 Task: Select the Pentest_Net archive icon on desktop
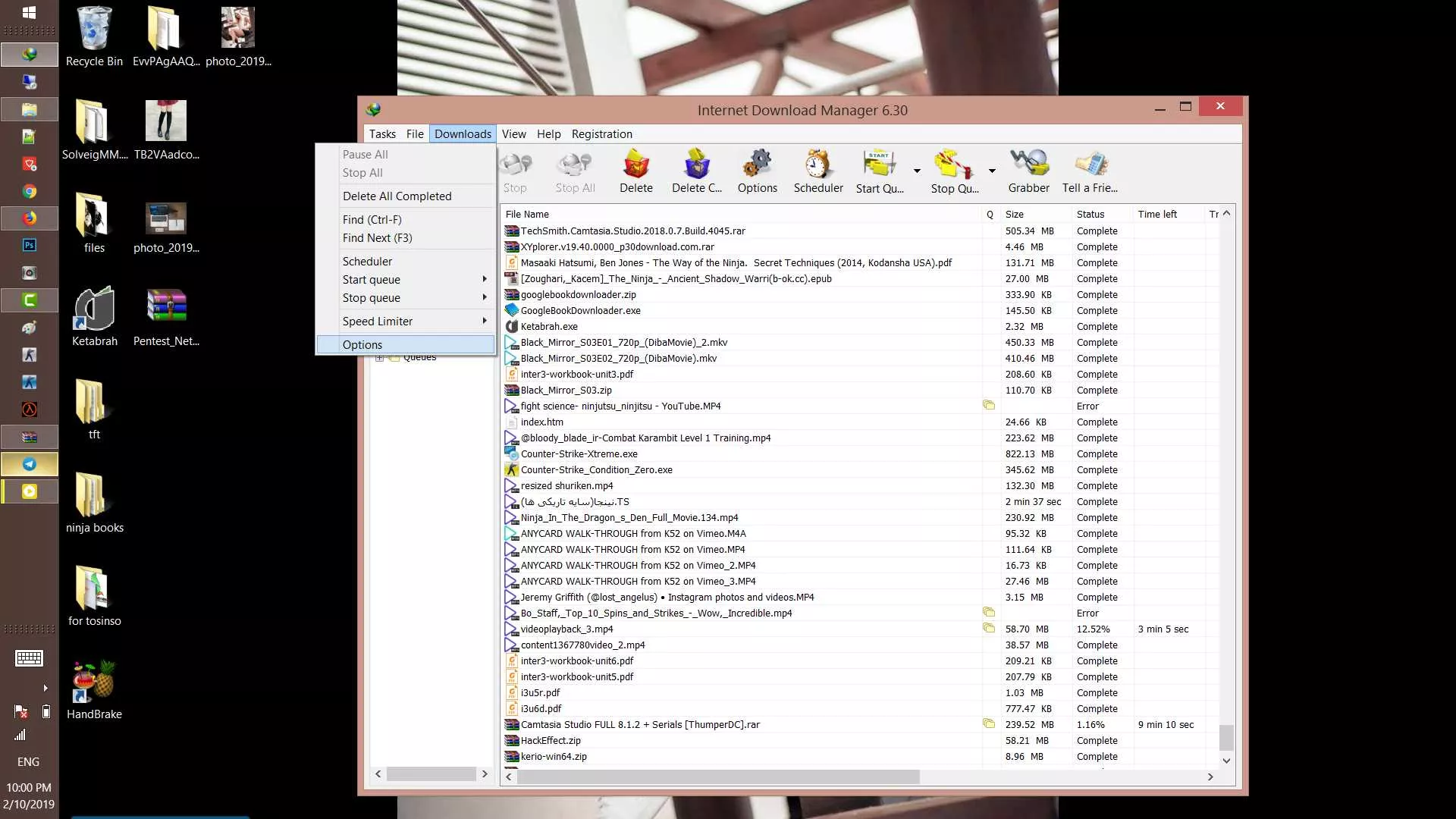(166, 317)
